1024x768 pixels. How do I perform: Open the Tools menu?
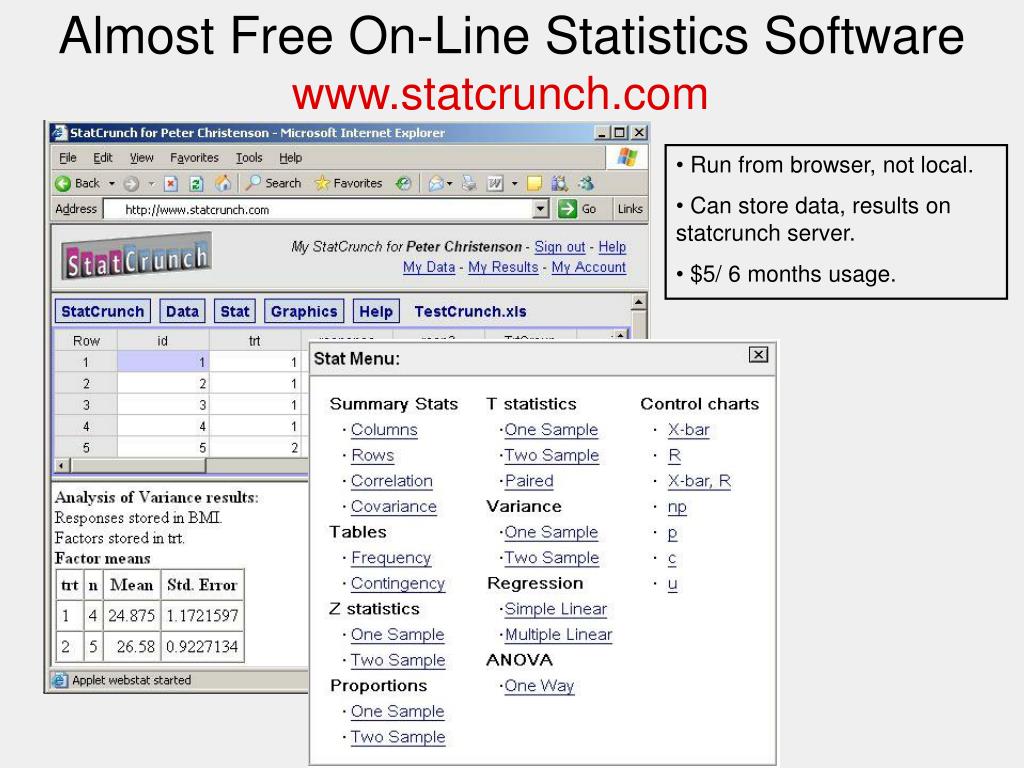[249, 157]
